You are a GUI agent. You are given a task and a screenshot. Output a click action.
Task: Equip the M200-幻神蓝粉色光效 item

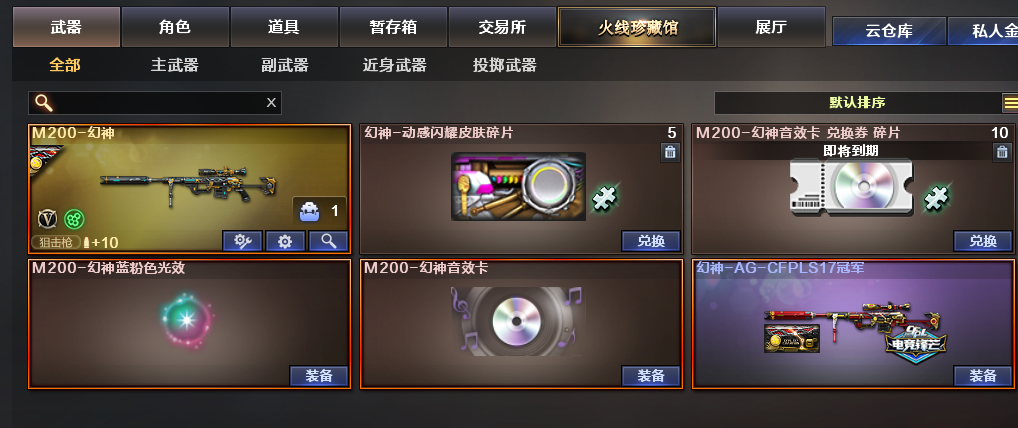[x=319, y=376]
